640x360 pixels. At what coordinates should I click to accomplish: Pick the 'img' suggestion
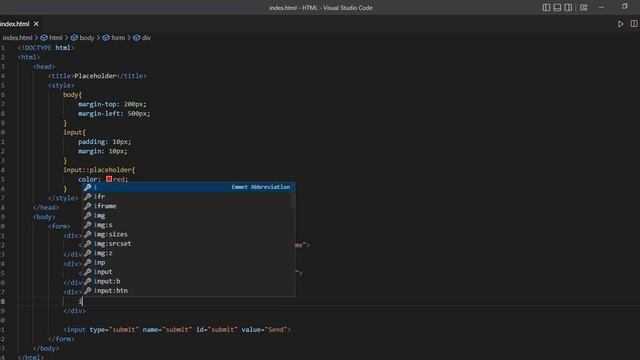(189, 215)
